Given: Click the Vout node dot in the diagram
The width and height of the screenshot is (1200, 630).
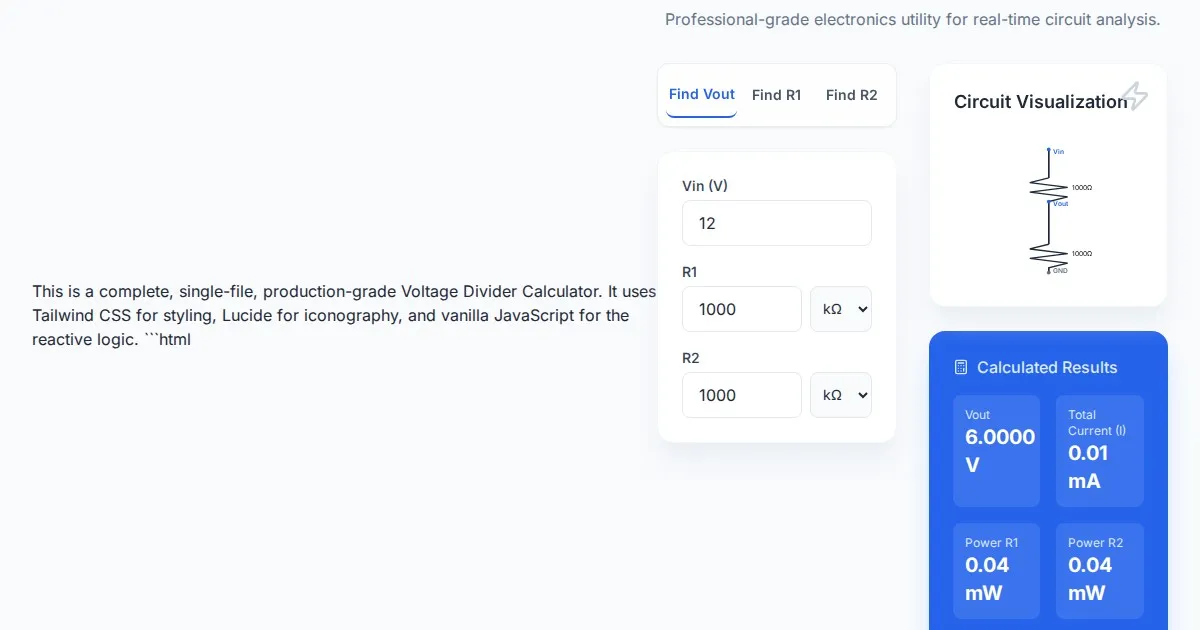Looking at the screenshot, I should coord(1049,202).
